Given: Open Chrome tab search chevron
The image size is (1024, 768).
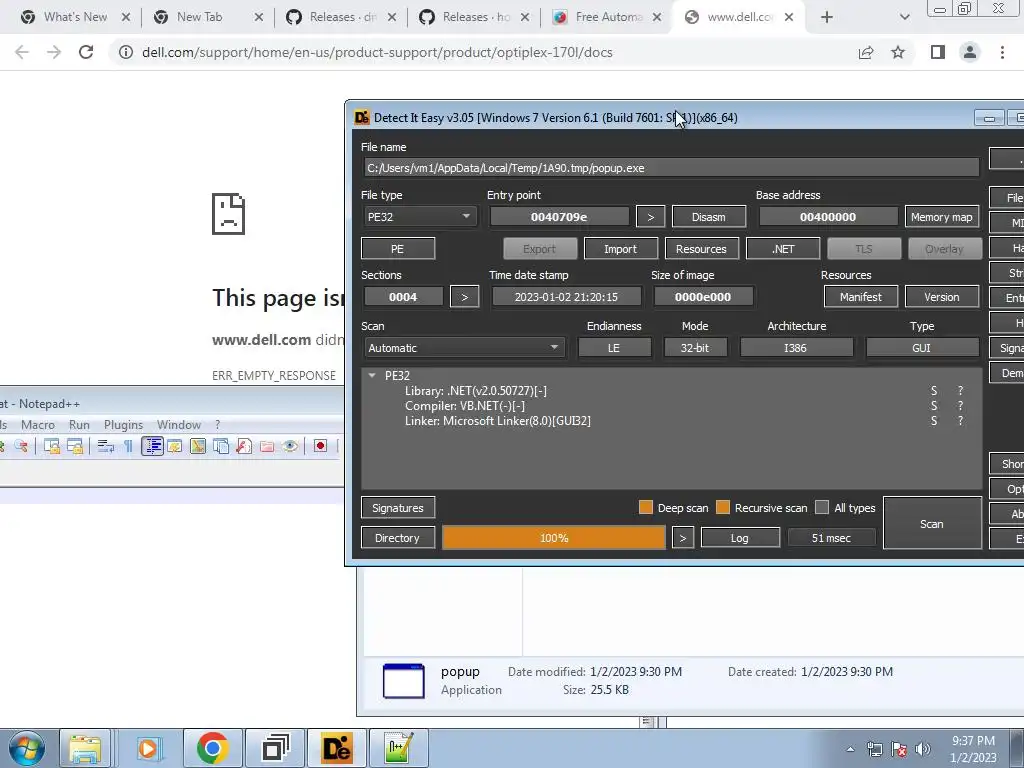Looking at the screenshot, I should pyautogui.click(x=904, y=18).
